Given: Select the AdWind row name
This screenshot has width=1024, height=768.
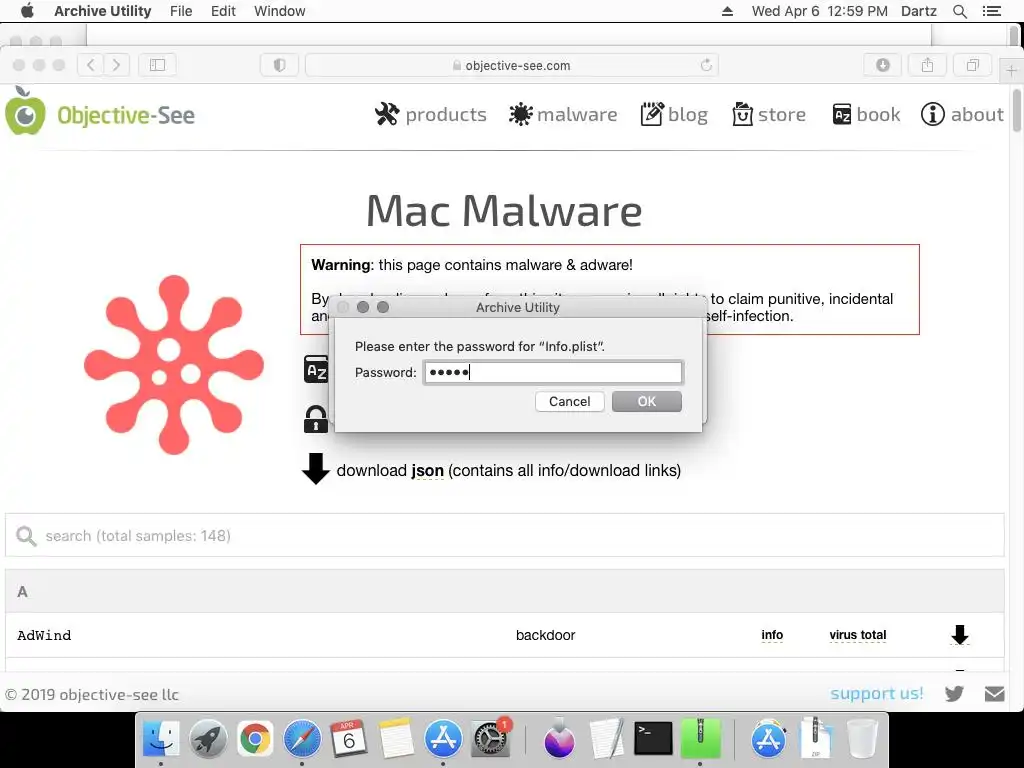Looking at the screenshot, I should [44, 635].
